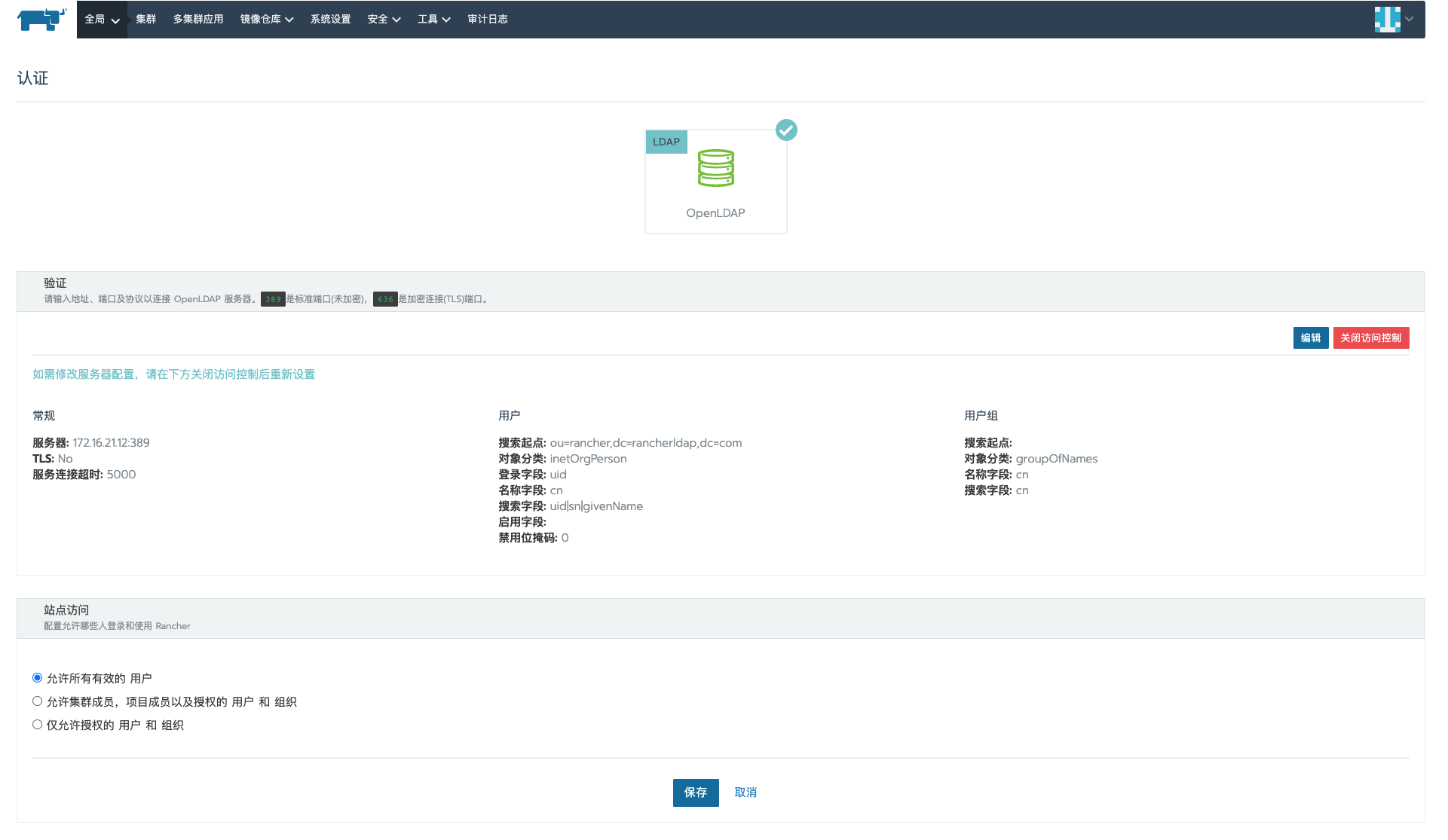The width and height of the screenshot is (1448, 840).
Task: Click the uid|sn|givenName search field value
Action: pyautogui.click(x=596, y=506)
